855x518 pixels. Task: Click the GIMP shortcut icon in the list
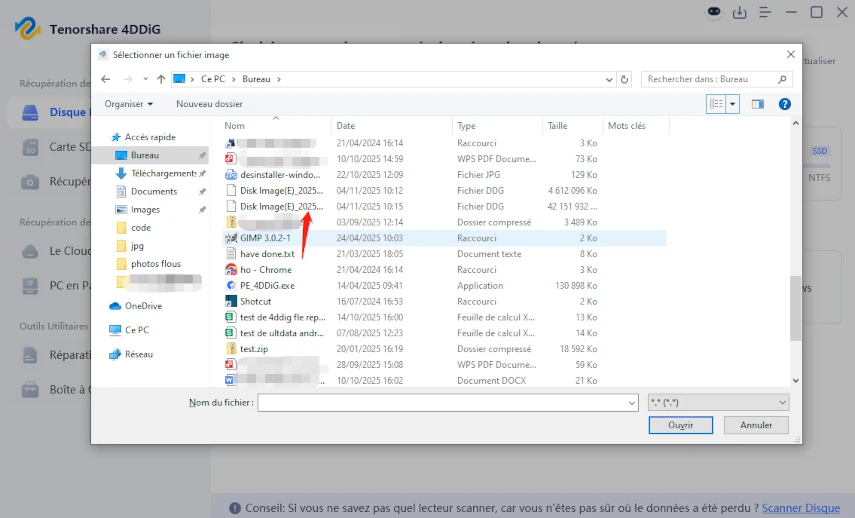coord(231,238)
